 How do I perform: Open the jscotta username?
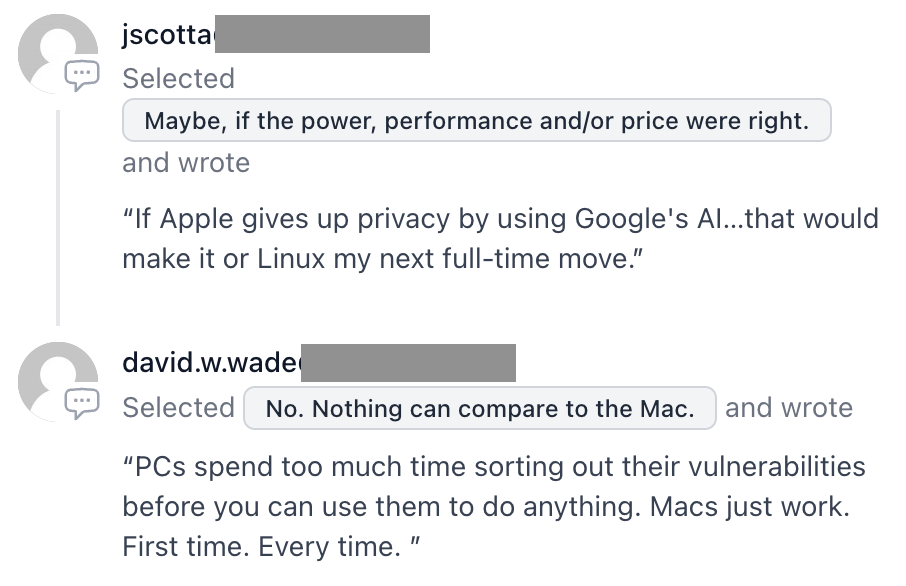(x=168, y=35)
